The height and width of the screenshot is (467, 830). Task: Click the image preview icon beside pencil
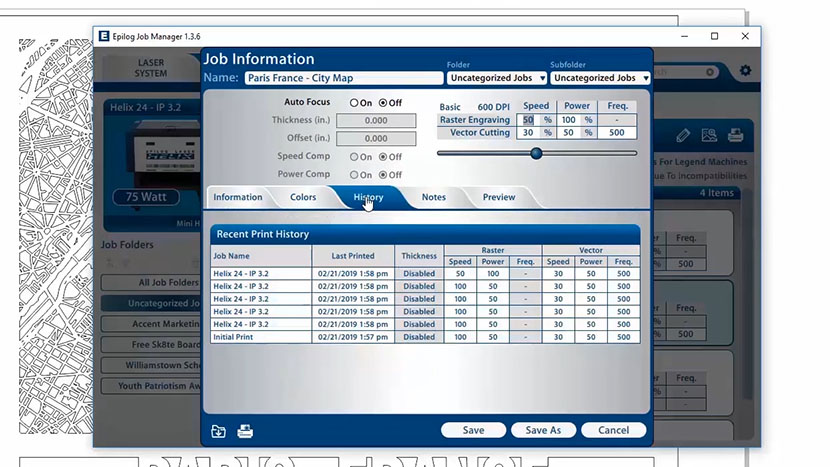pos(709,135)
